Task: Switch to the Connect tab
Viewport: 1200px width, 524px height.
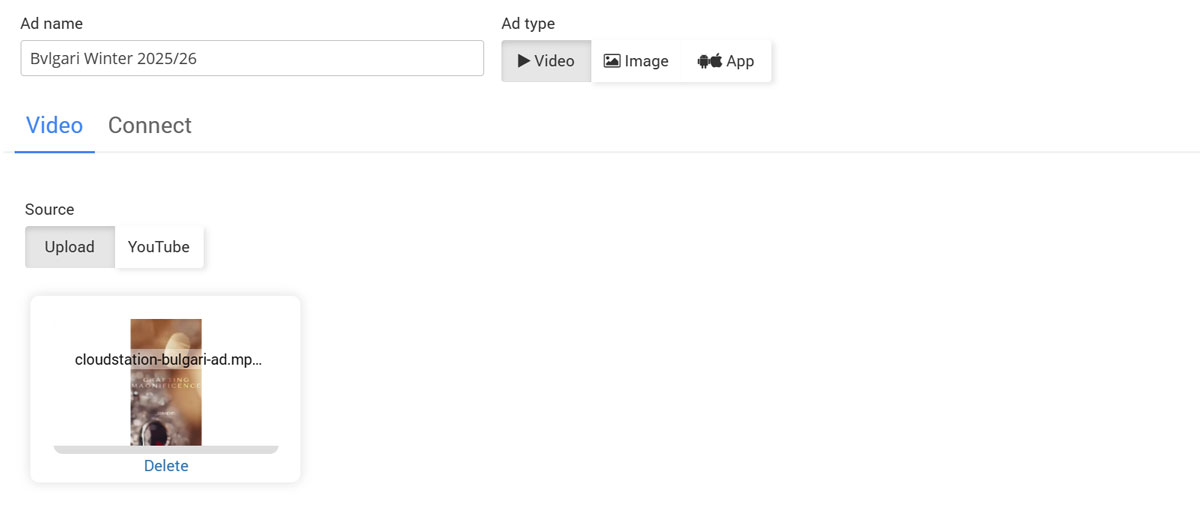Action: (150, 126)
